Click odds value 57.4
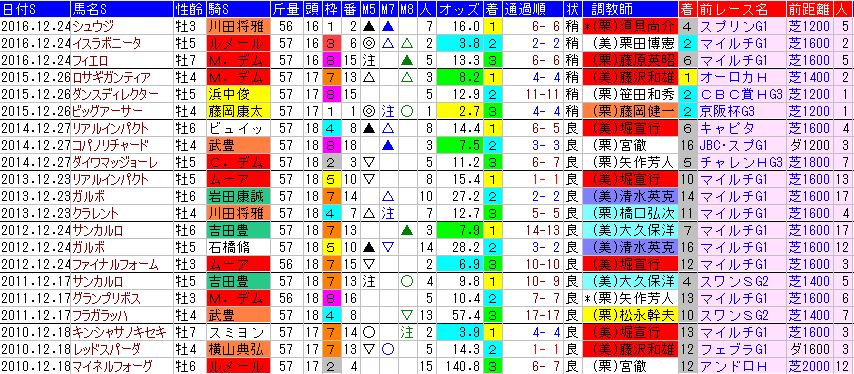854x374 pixels. click(x=460, y=314)
